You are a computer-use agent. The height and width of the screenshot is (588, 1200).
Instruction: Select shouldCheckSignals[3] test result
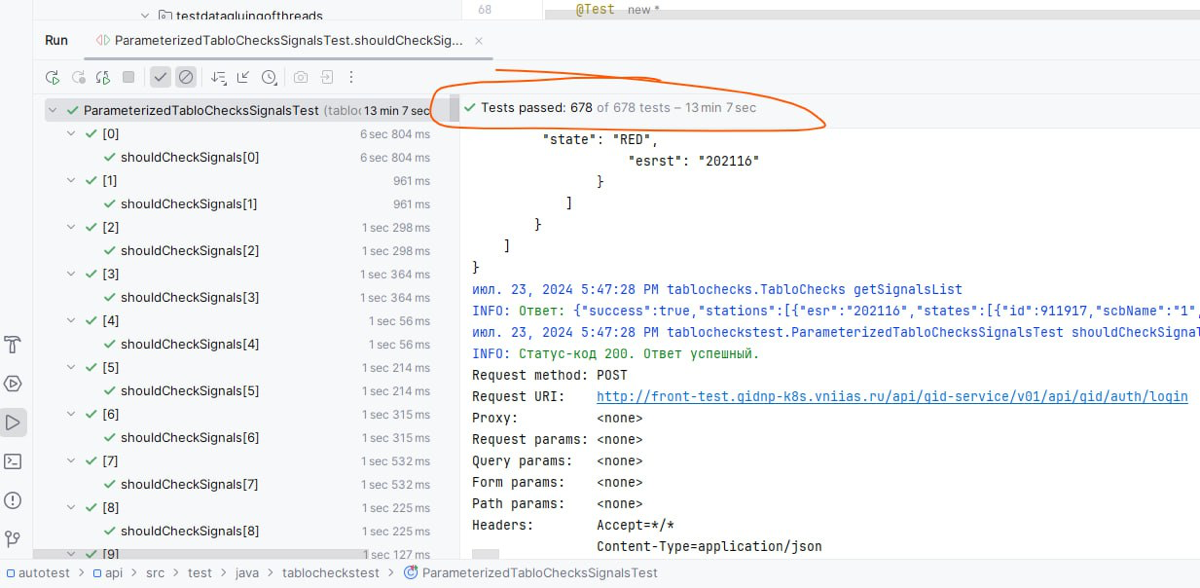coord(190,297)
